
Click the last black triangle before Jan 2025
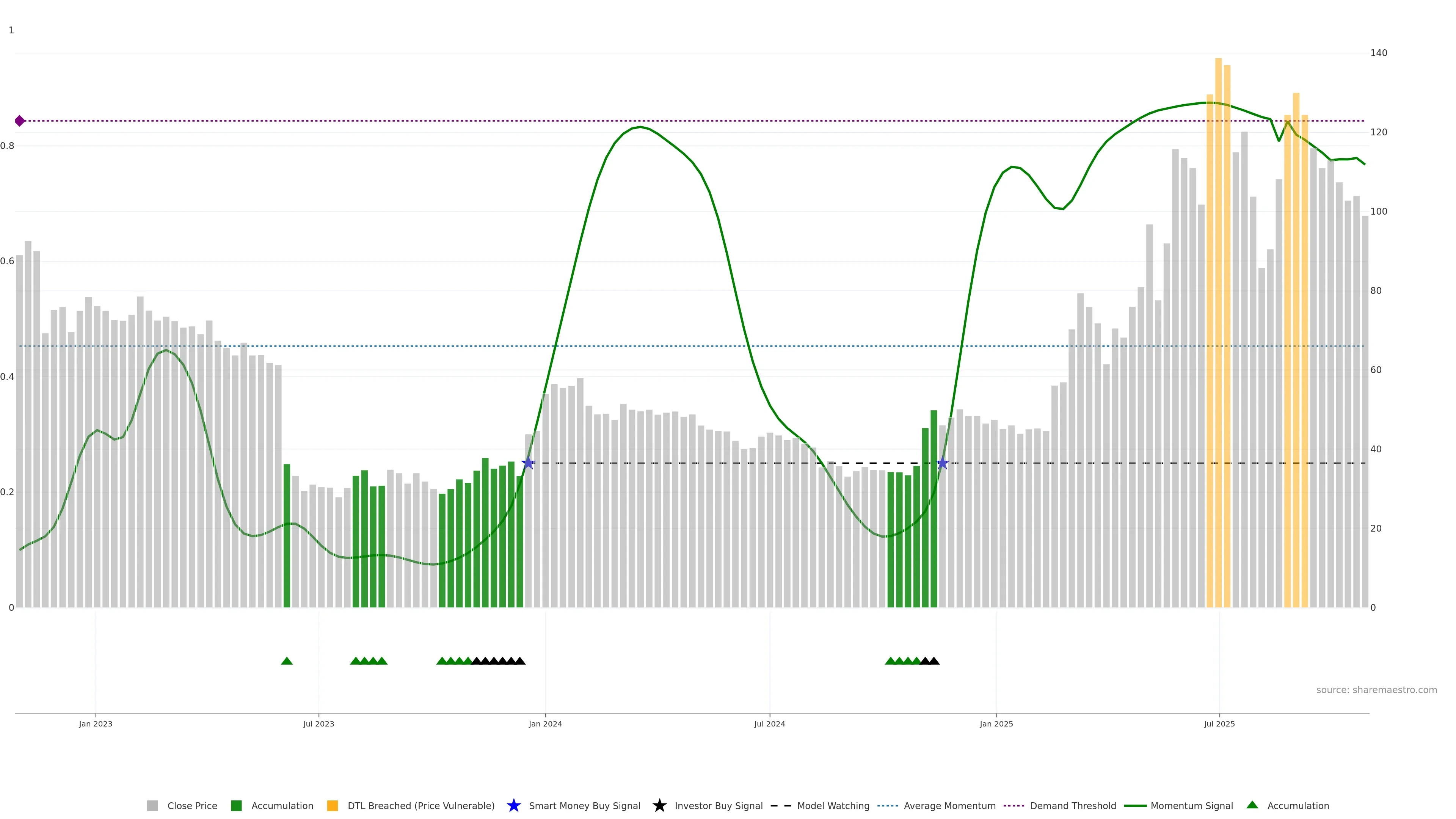tap(934, 661)
